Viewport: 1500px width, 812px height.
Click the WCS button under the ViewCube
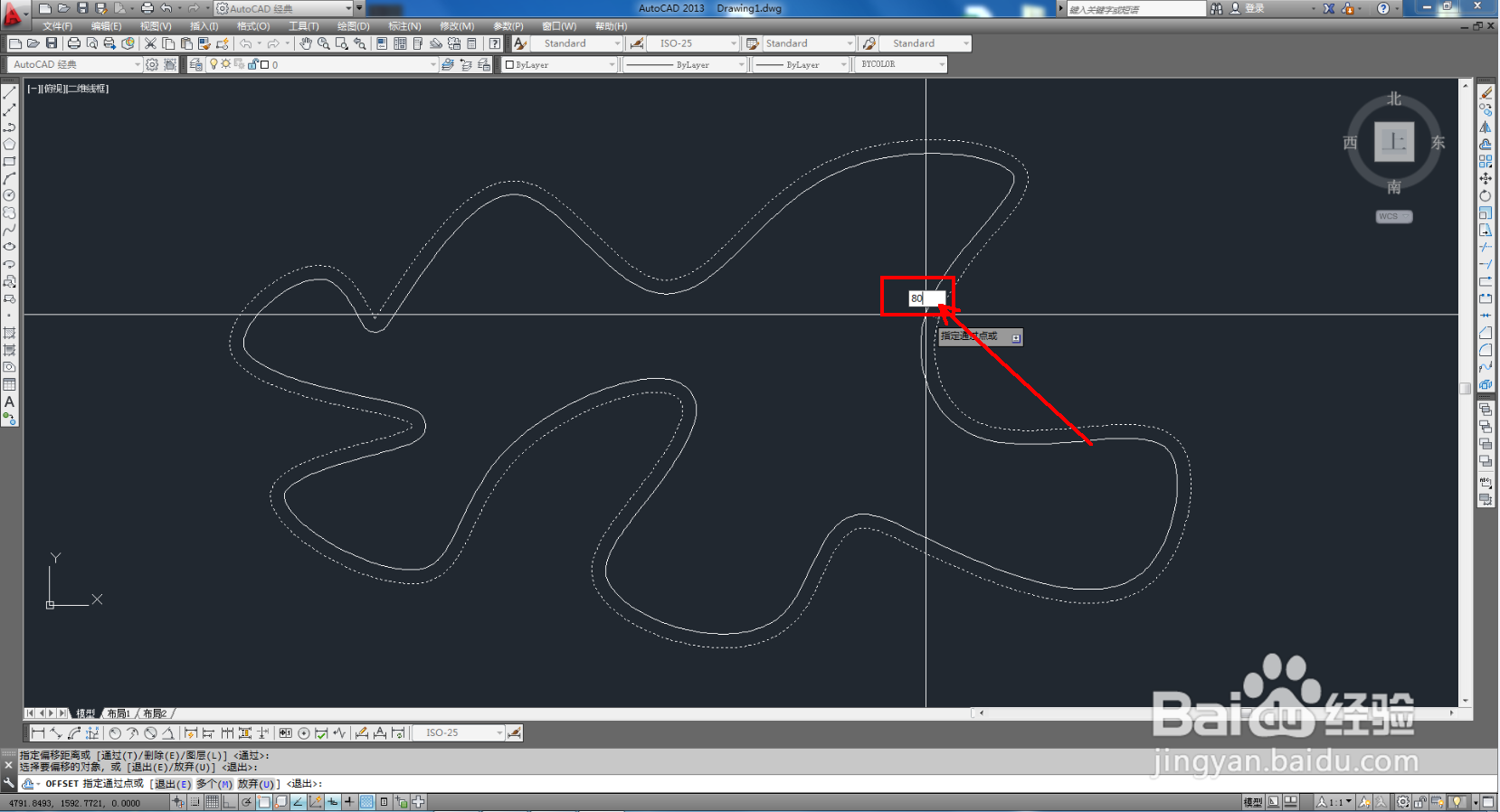(x=1393, y=217)
